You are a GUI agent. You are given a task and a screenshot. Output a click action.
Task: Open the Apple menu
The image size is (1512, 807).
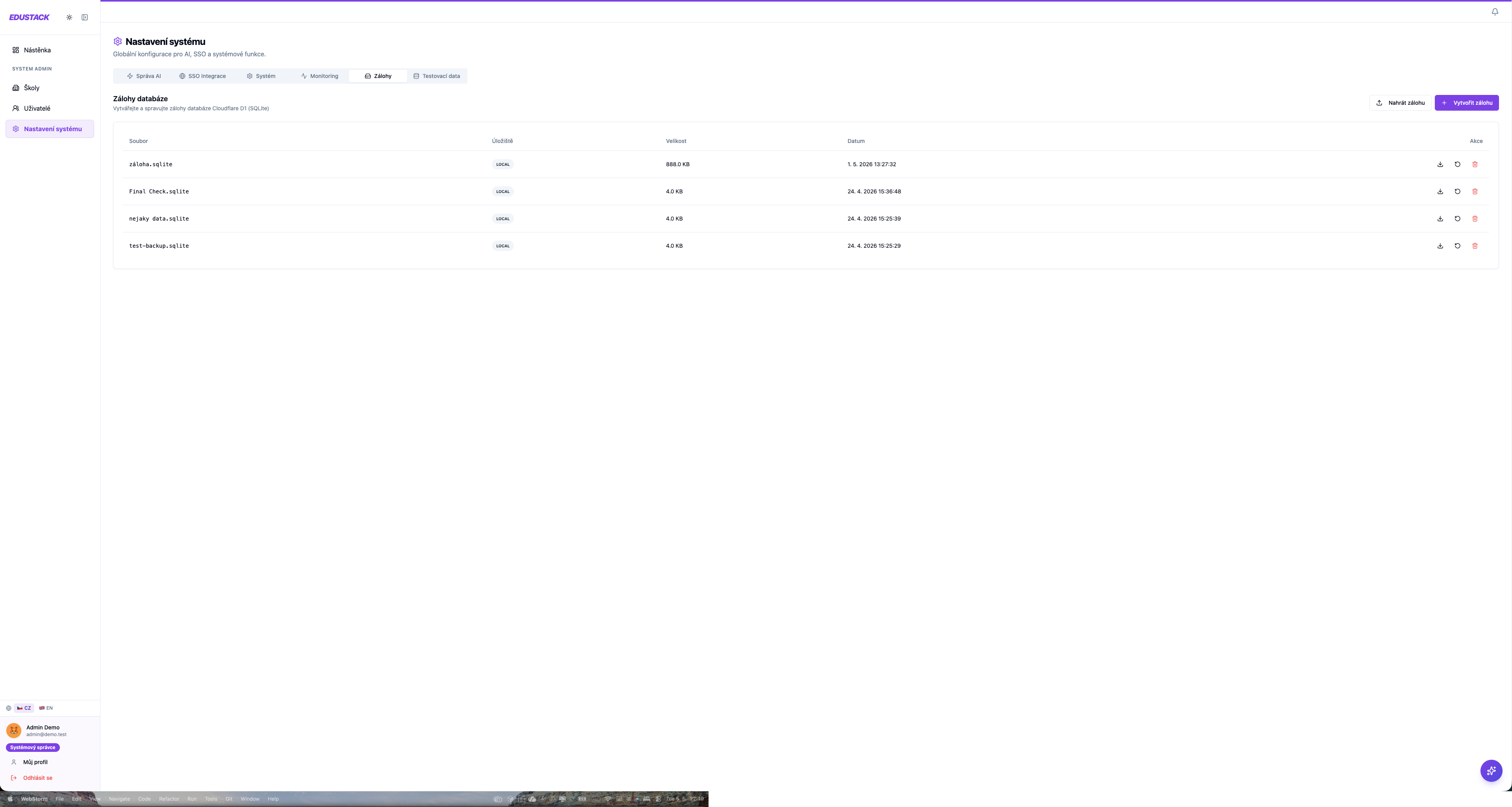coord(9,799)
